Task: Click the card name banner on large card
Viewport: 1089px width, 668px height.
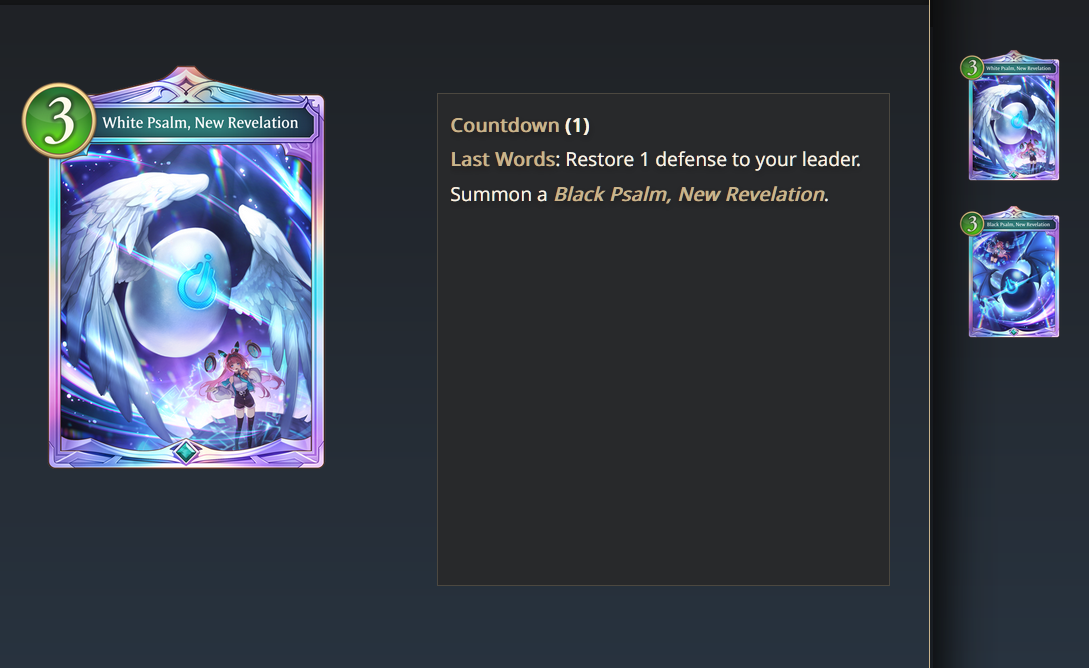Action: 201,123
